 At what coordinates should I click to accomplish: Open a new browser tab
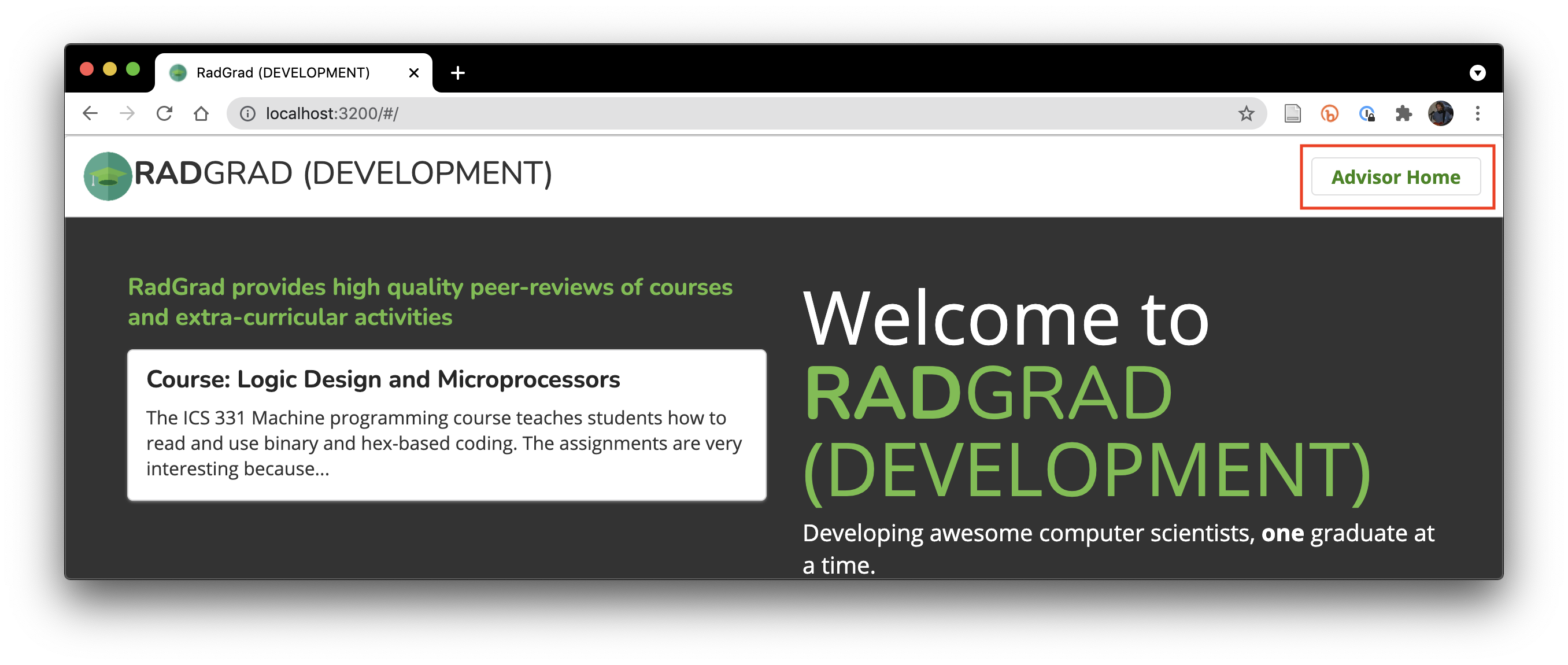[458, 73]
